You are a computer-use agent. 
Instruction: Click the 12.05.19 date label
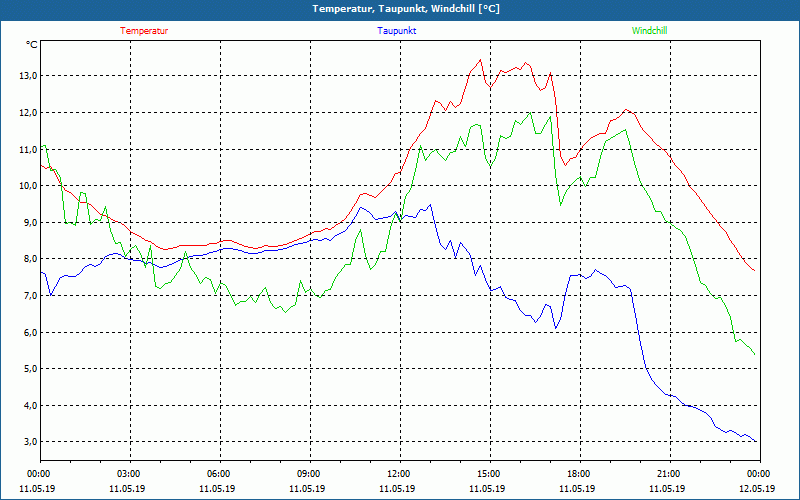[757, 488]
